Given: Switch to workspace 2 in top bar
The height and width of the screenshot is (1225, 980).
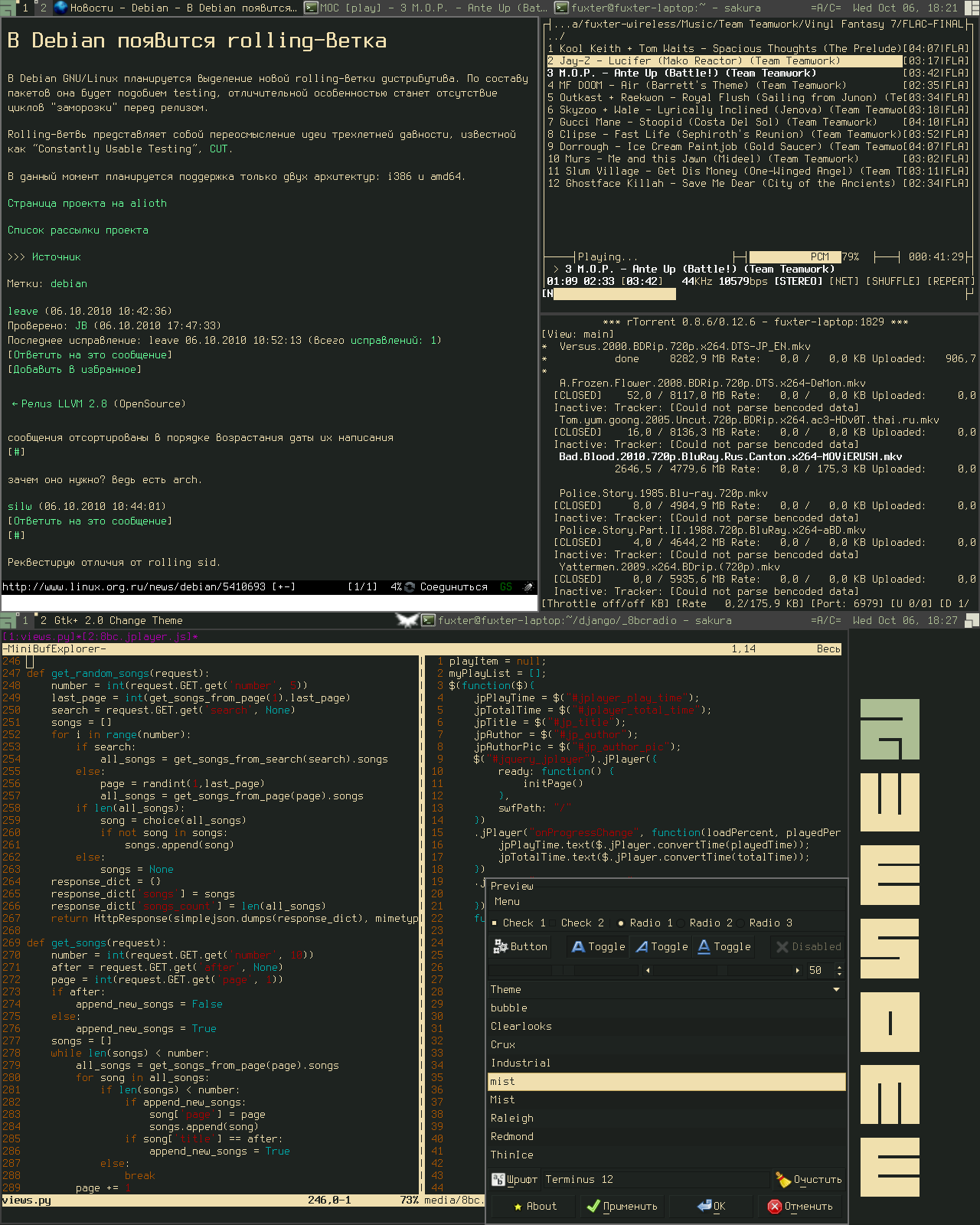Looking at the screenshot, I should click(x=43, y=8).
